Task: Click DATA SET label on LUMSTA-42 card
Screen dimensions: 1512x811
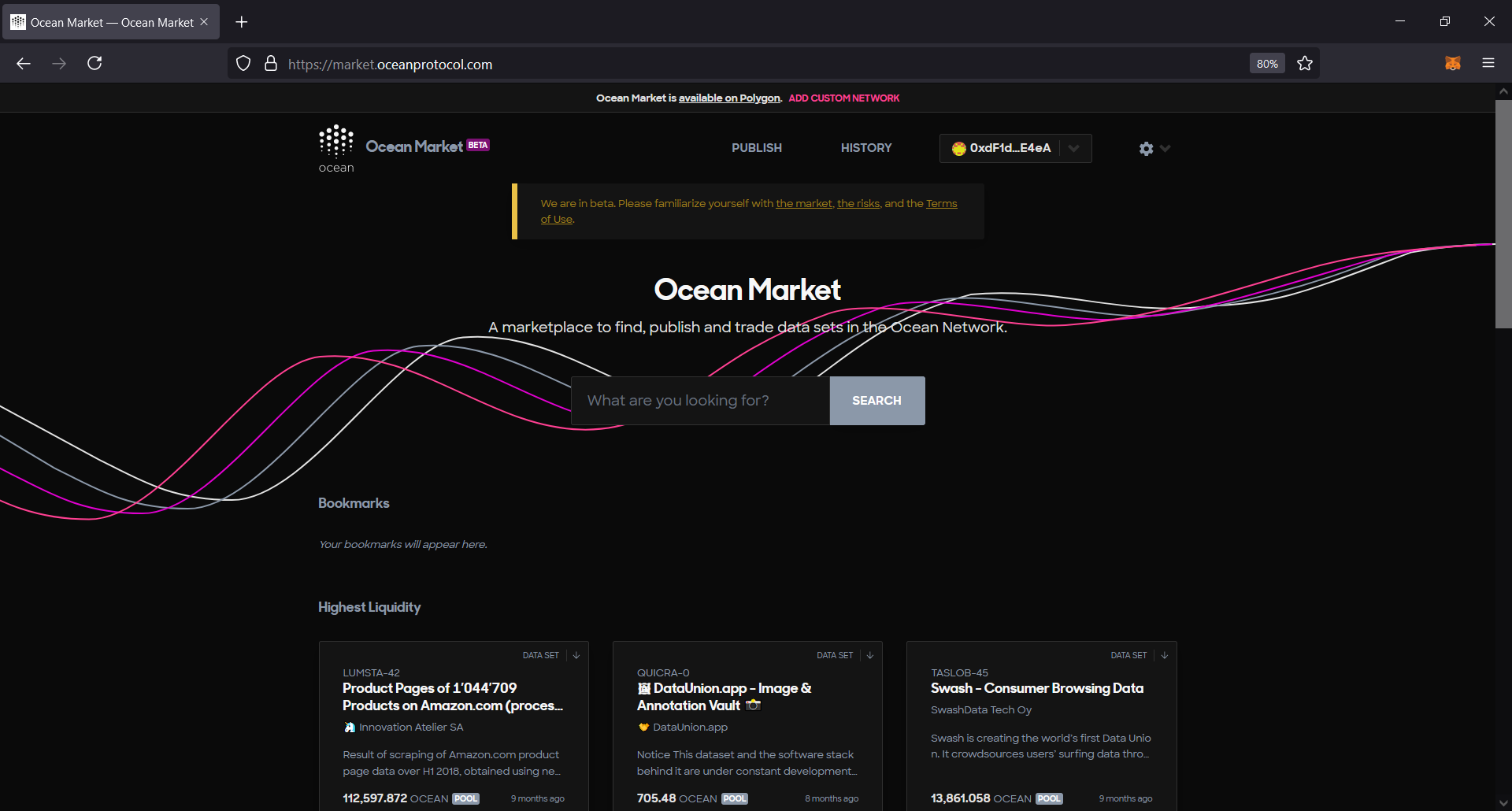Action: point(541,655)
